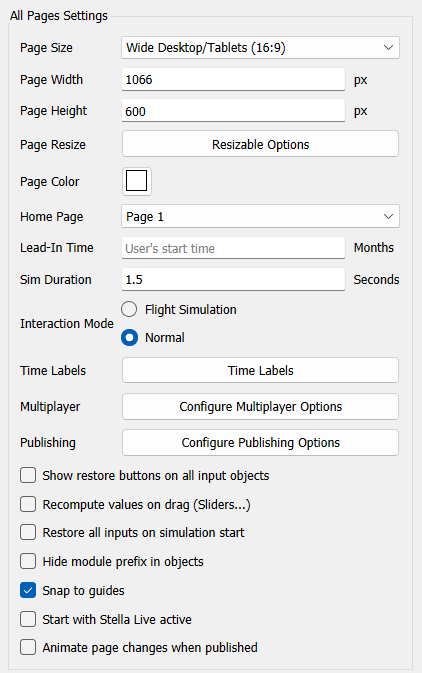Expand the Home Page dropdown
This screenshot has height=673, width=422.
point(260,216)
